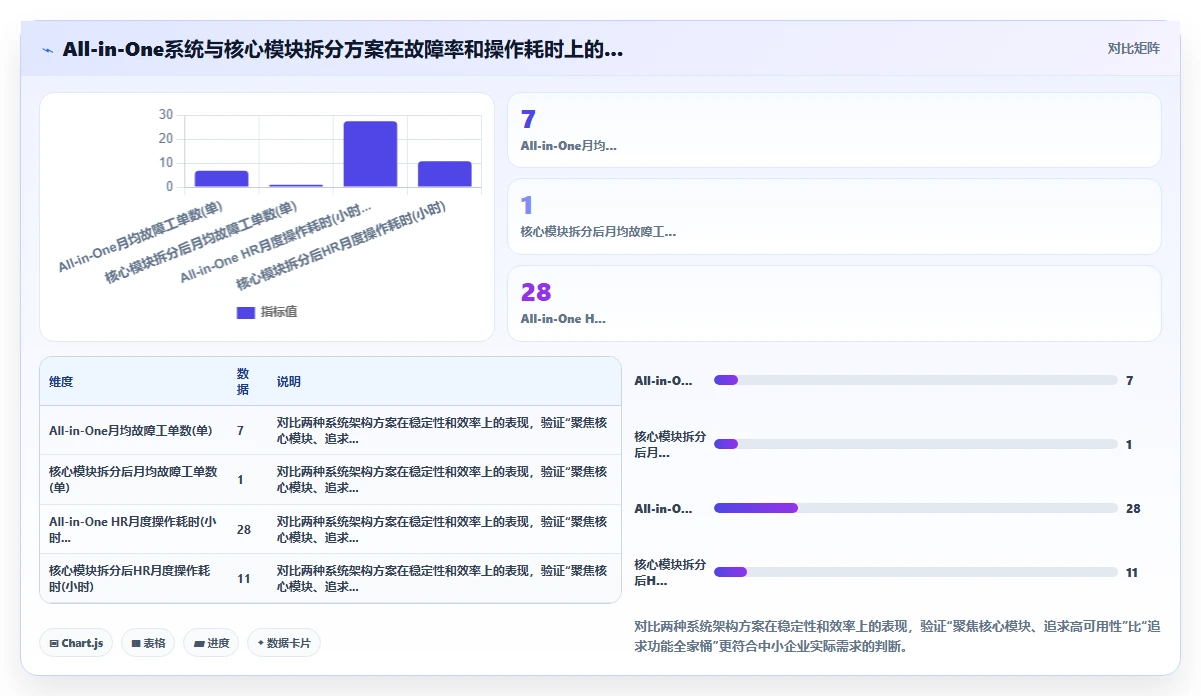The width and height of the screenshot is (1201, 696).
Task: Select the data card showing 28
Action: point(834,304)
